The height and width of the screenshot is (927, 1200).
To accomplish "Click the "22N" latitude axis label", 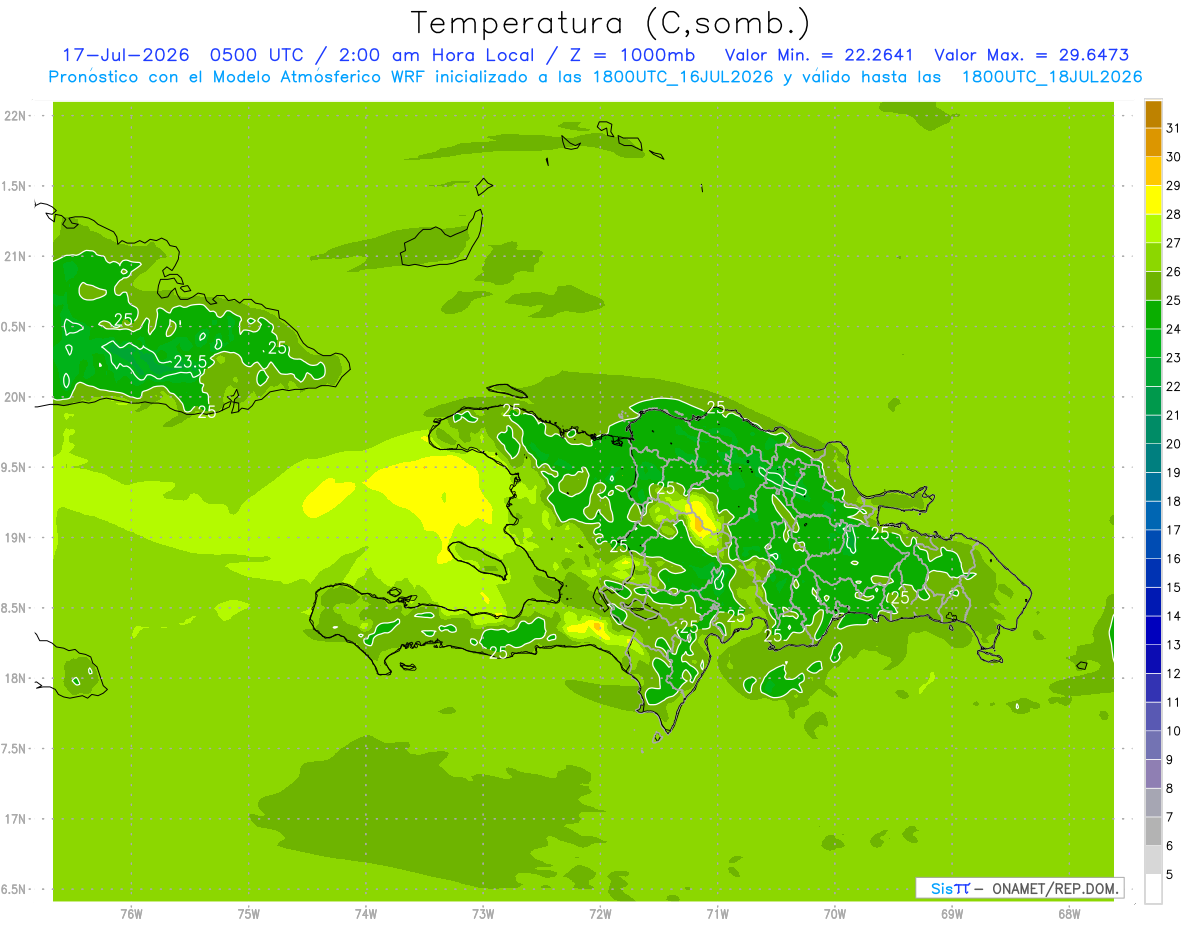I will click(15, 116).
